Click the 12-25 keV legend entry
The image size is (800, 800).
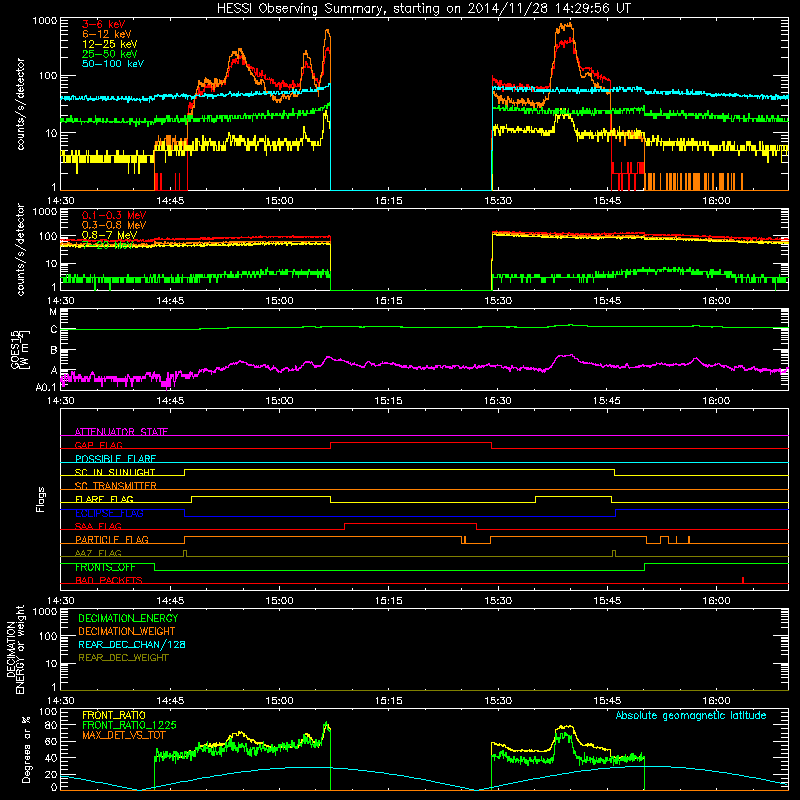pos(110,44)
